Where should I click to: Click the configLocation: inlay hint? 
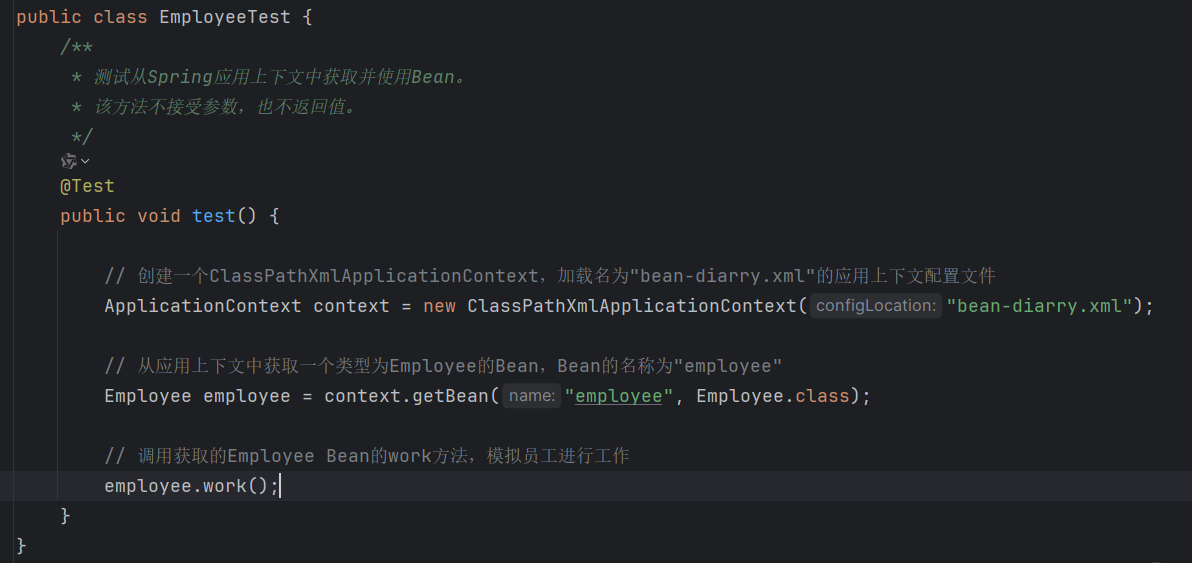coord(876,305)
